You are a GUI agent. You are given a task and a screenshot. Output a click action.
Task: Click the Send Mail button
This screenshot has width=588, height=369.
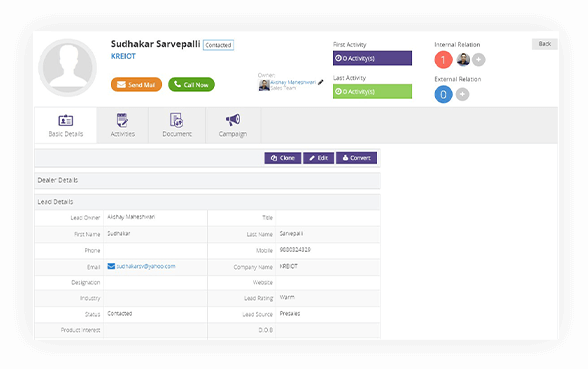tap(136, 84)
